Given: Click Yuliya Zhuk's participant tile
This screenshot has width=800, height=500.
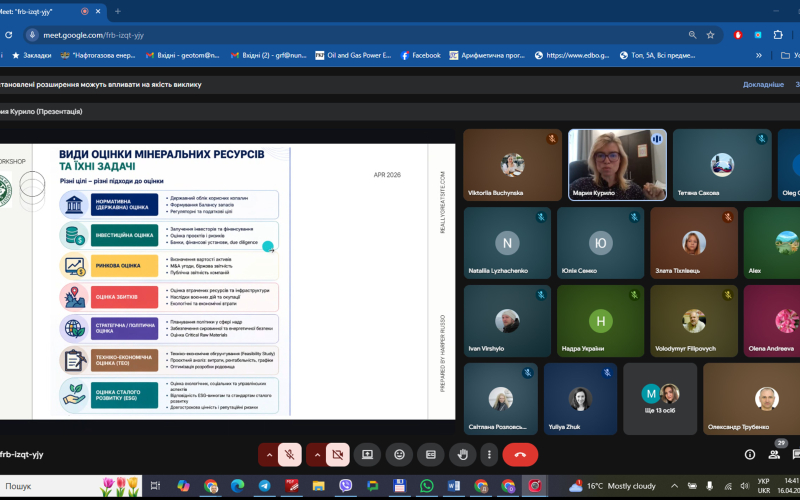Looking at the screenshot, I should (580, 399).
